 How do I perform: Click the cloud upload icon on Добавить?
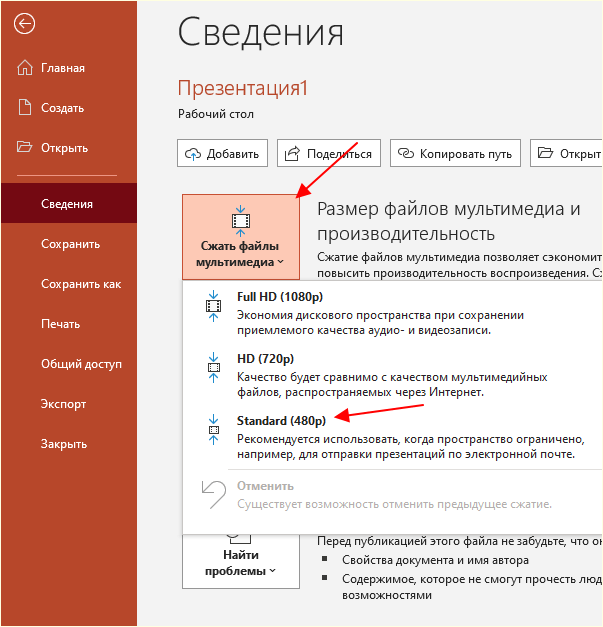(193, 154)
